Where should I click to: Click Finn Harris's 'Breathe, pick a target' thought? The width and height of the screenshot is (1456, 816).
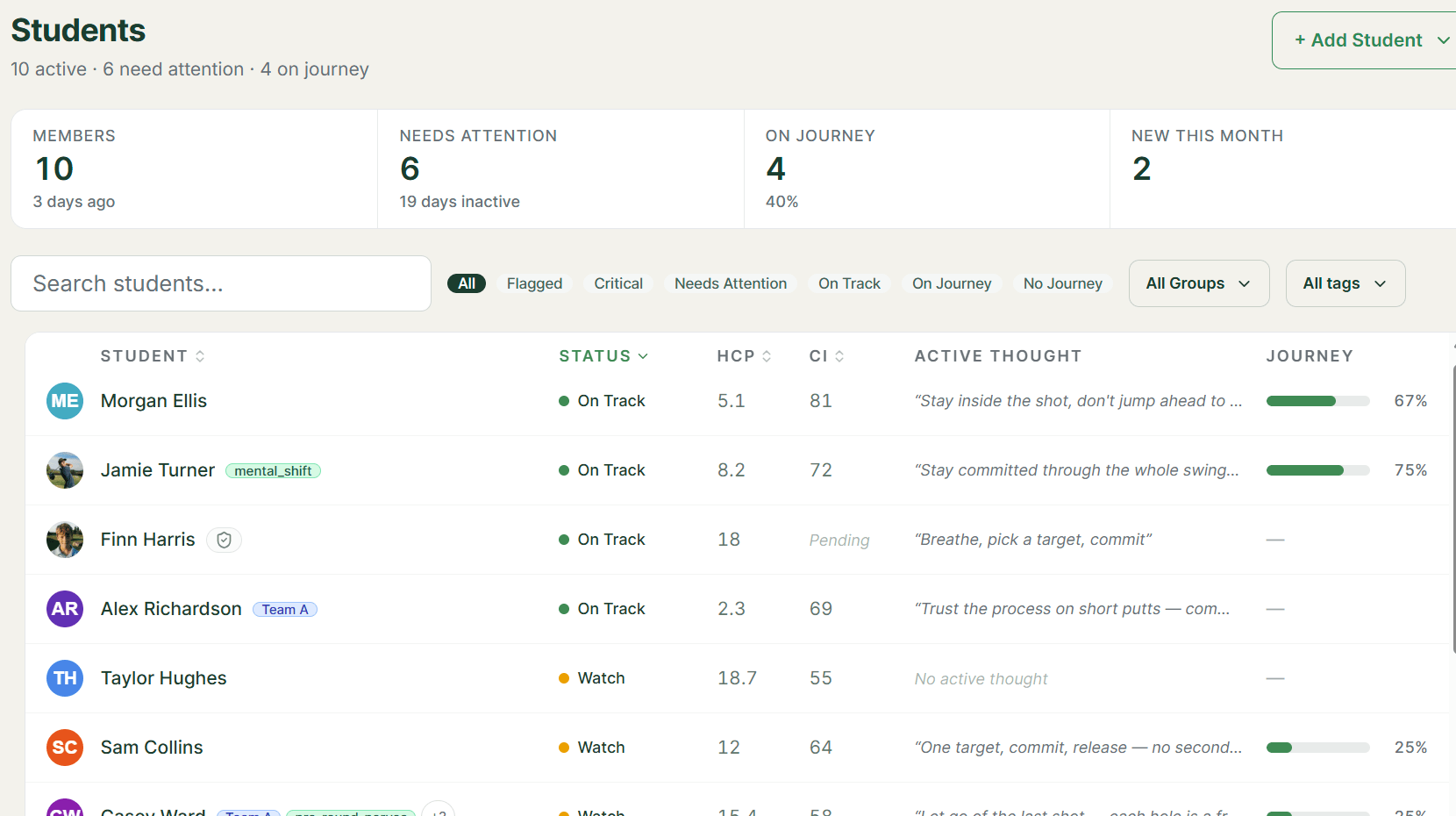[x=1032, y=540]
